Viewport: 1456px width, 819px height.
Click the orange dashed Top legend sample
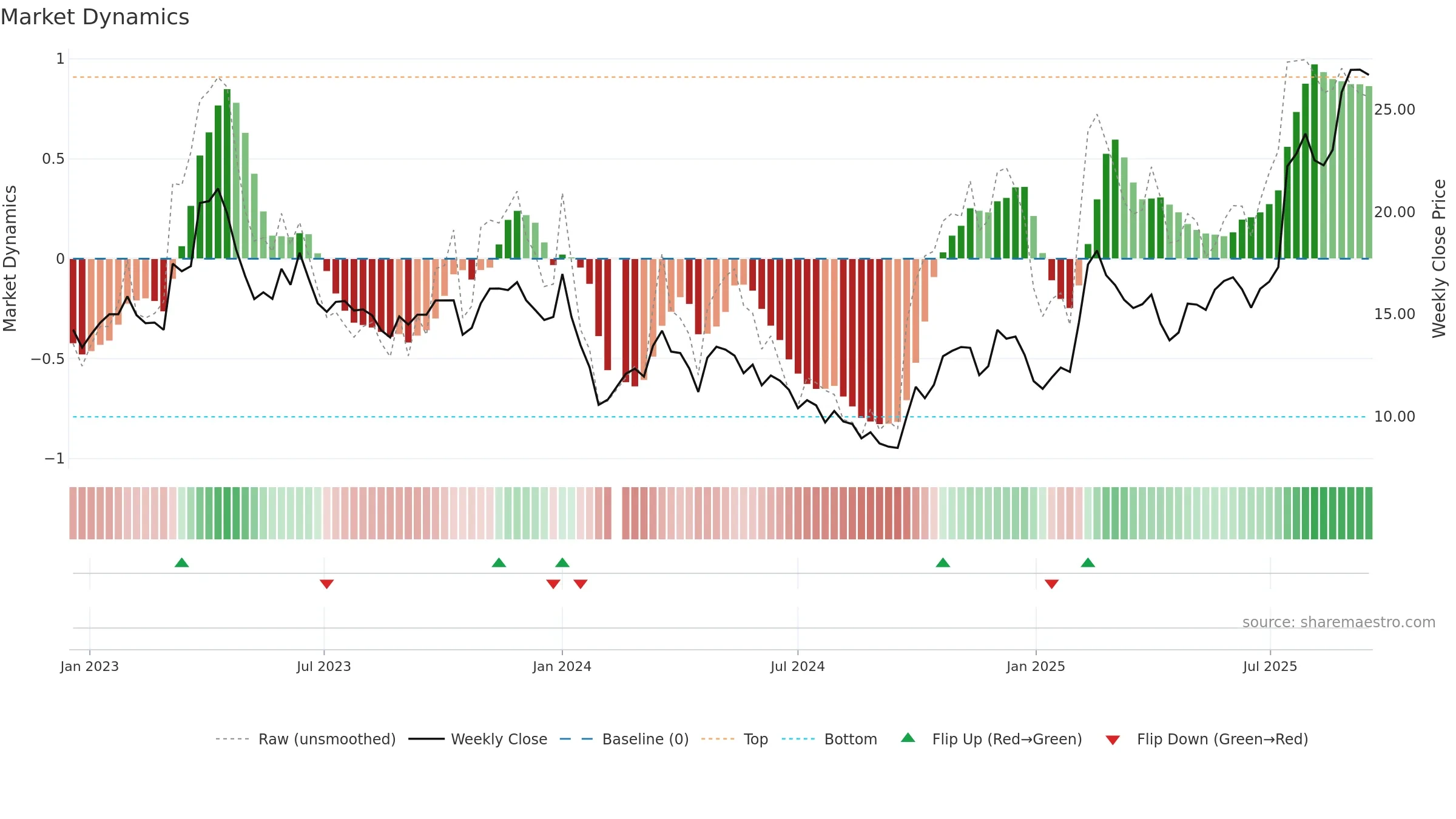718,739
